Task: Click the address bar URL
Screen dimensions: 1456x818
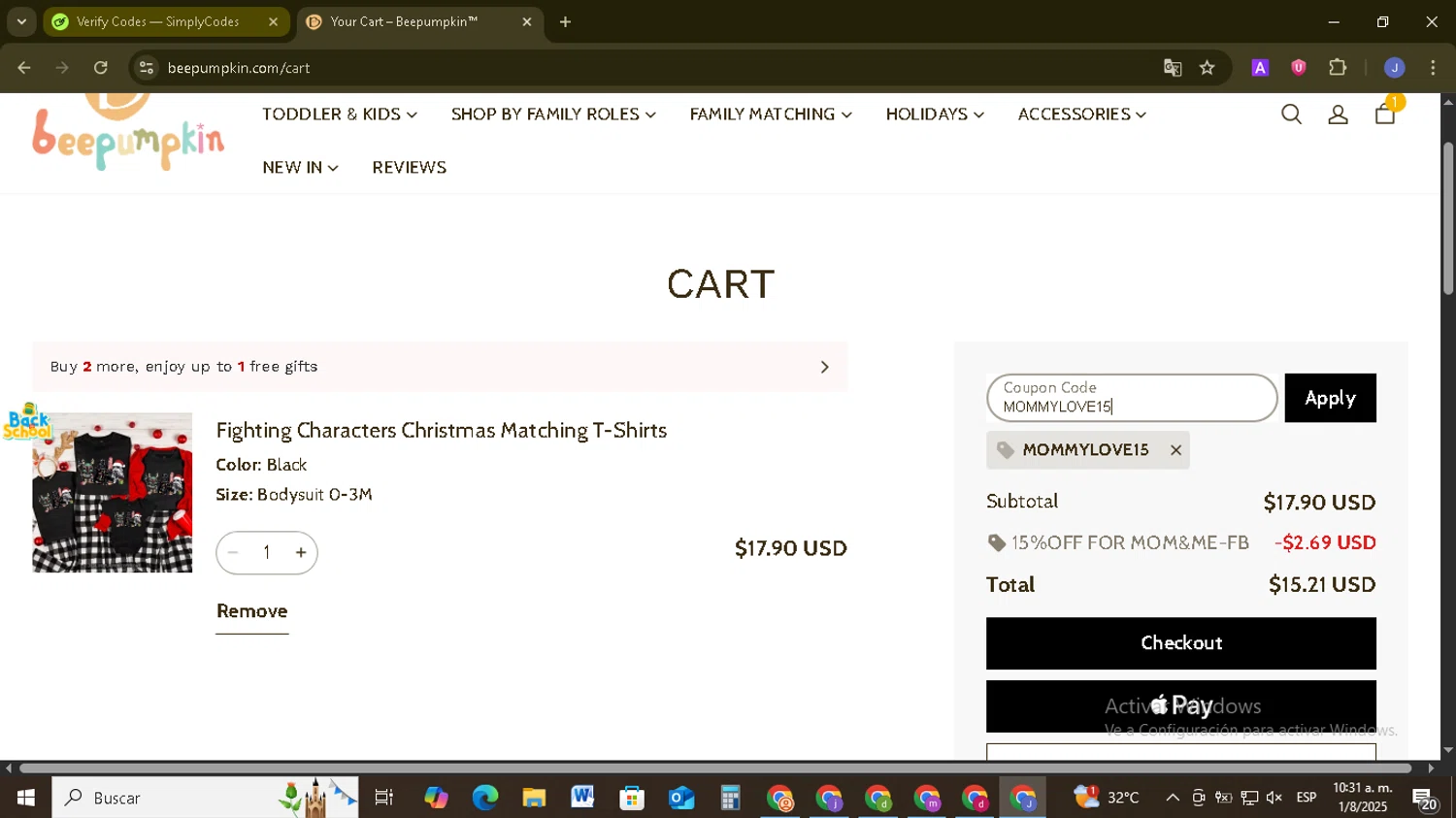Action: tap(239, 68)
